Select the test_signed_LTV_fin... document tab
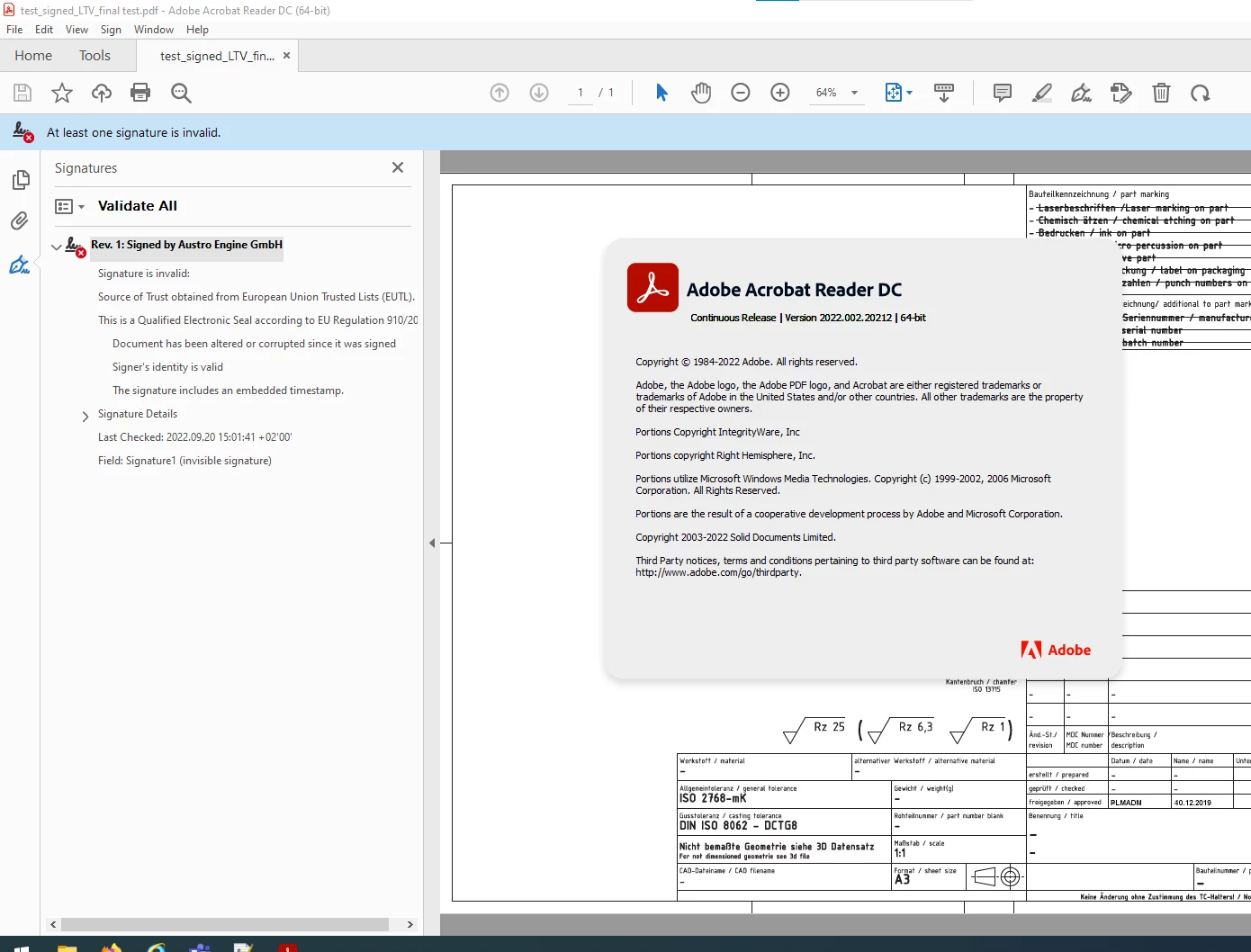Screen dimensions: 1251x952 (217, 56)
